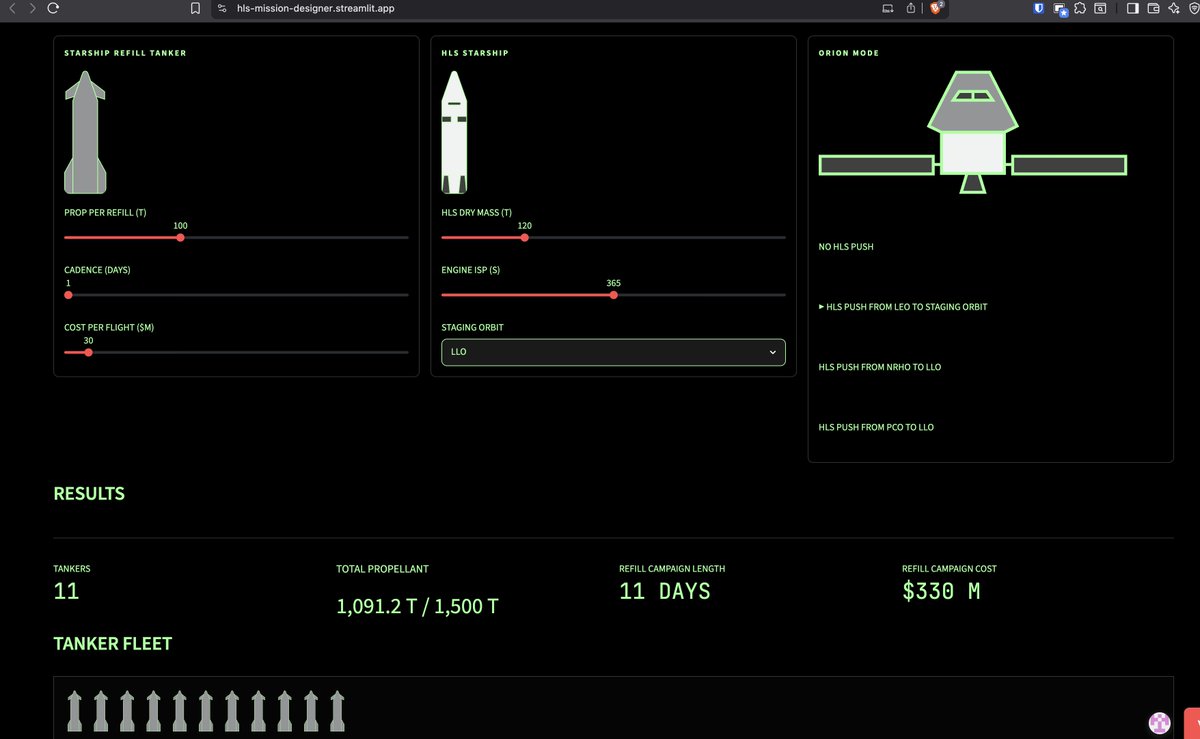Click the Prop Per Refill (T) label
This screenshot has height=739, width=1200.
pos(105,212)
